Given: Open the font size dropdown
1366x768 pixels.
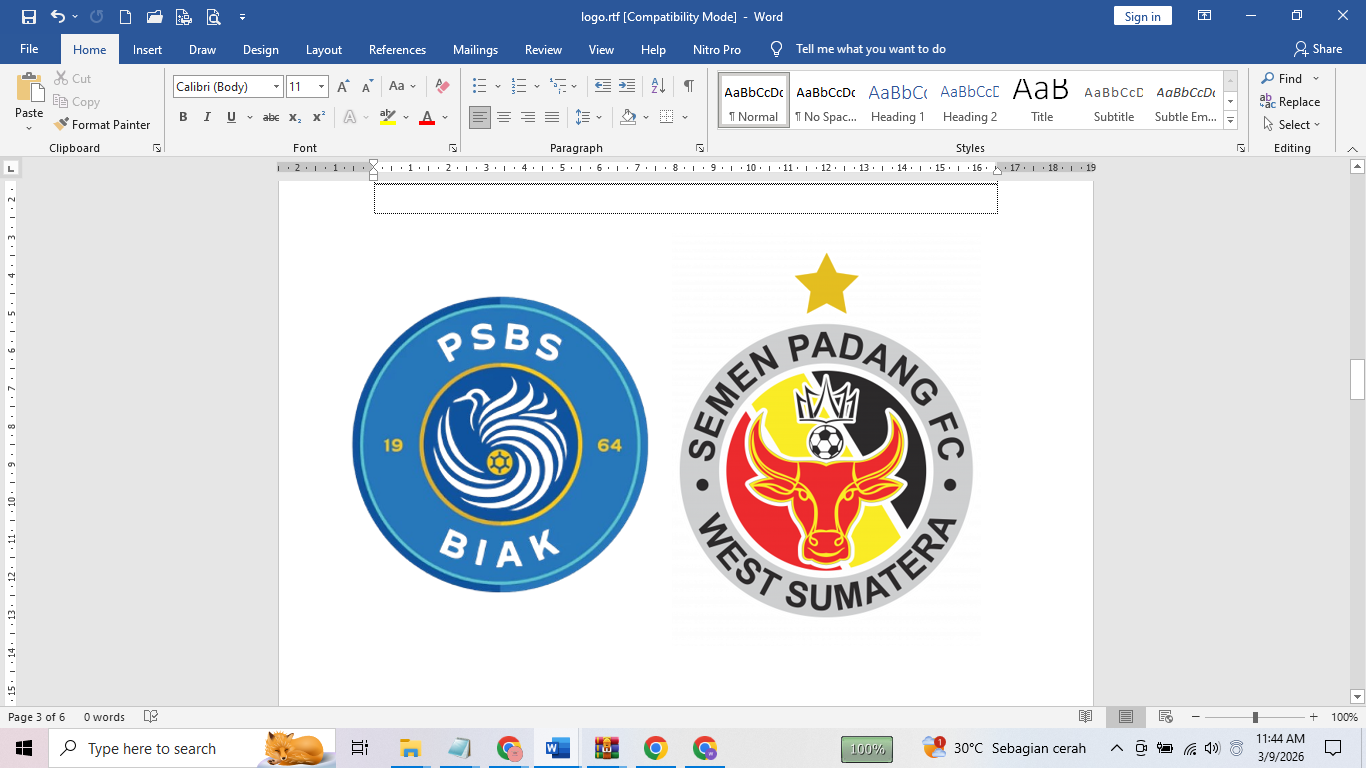Looking at the screenshot, I should [x=321, y=87].
